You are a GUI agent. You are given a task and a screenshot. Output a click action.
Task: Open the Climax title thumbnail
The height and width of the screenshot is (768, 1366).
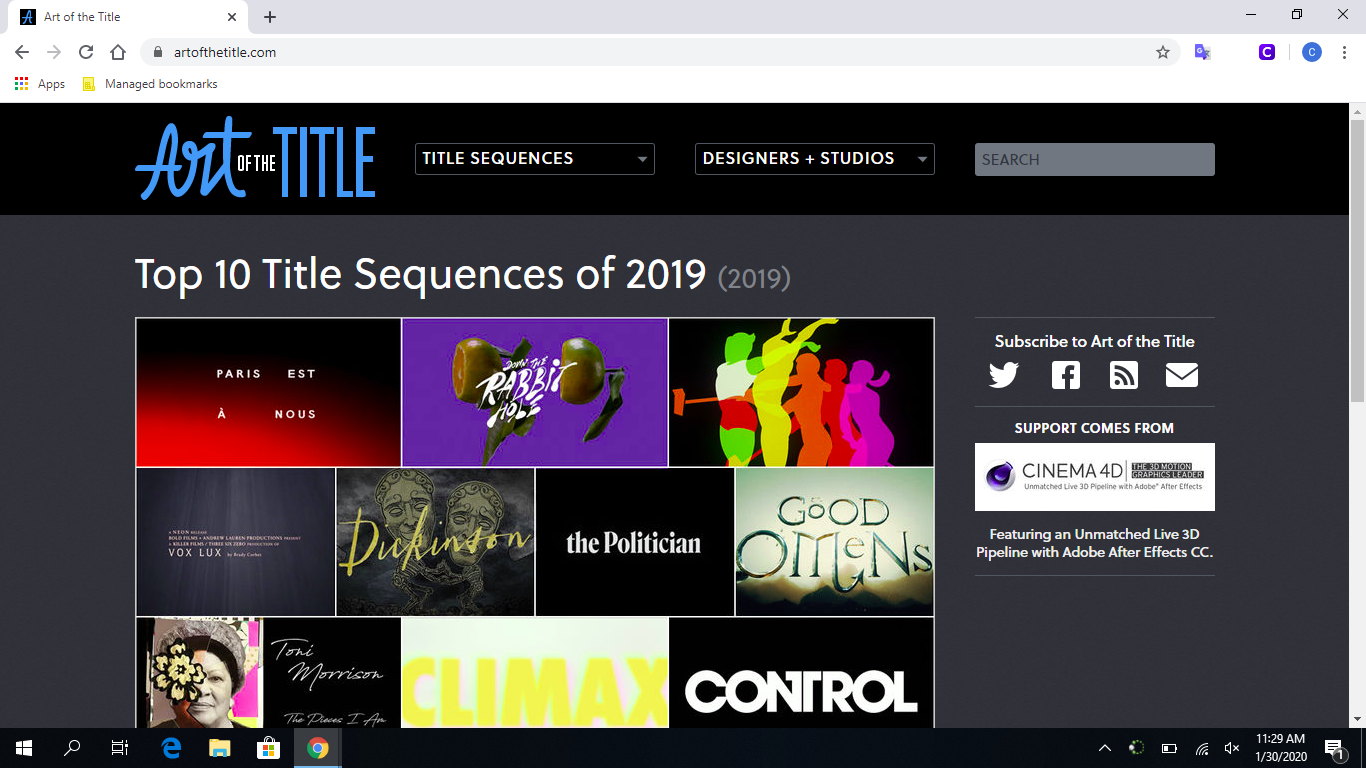535,672
